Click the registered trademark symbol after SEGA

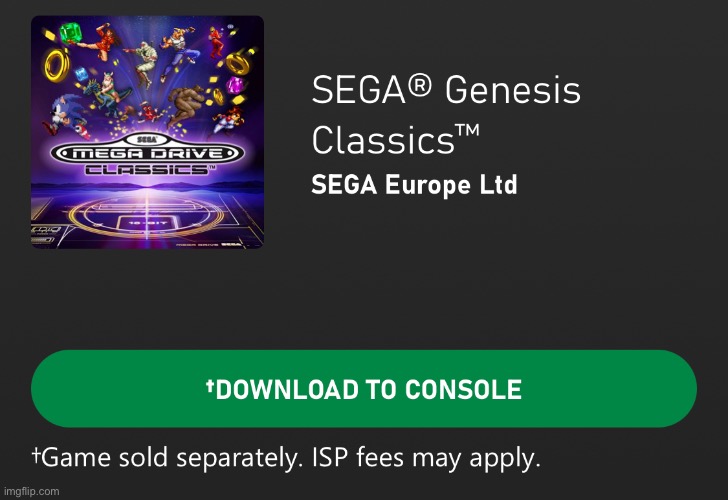422,86
